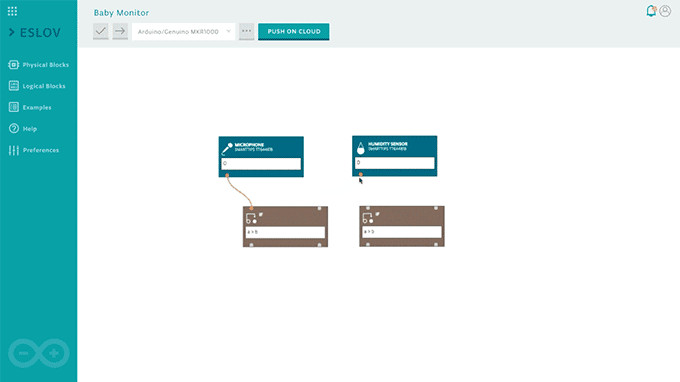Click the Arduino infinity logo

[x=39, y=353]
